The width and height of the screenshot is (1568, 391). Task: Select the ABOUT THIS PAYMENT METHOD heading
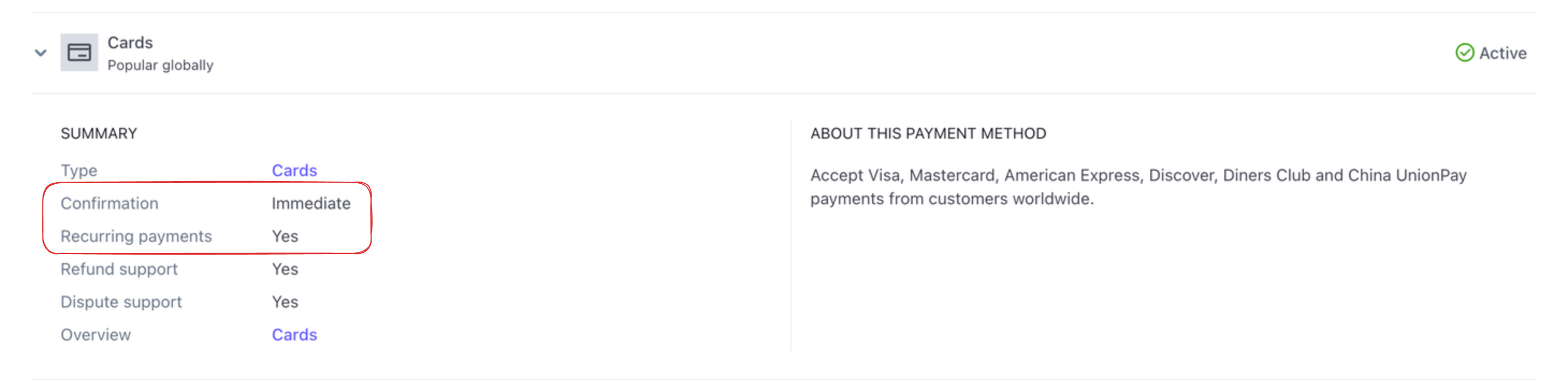point(928,133)
